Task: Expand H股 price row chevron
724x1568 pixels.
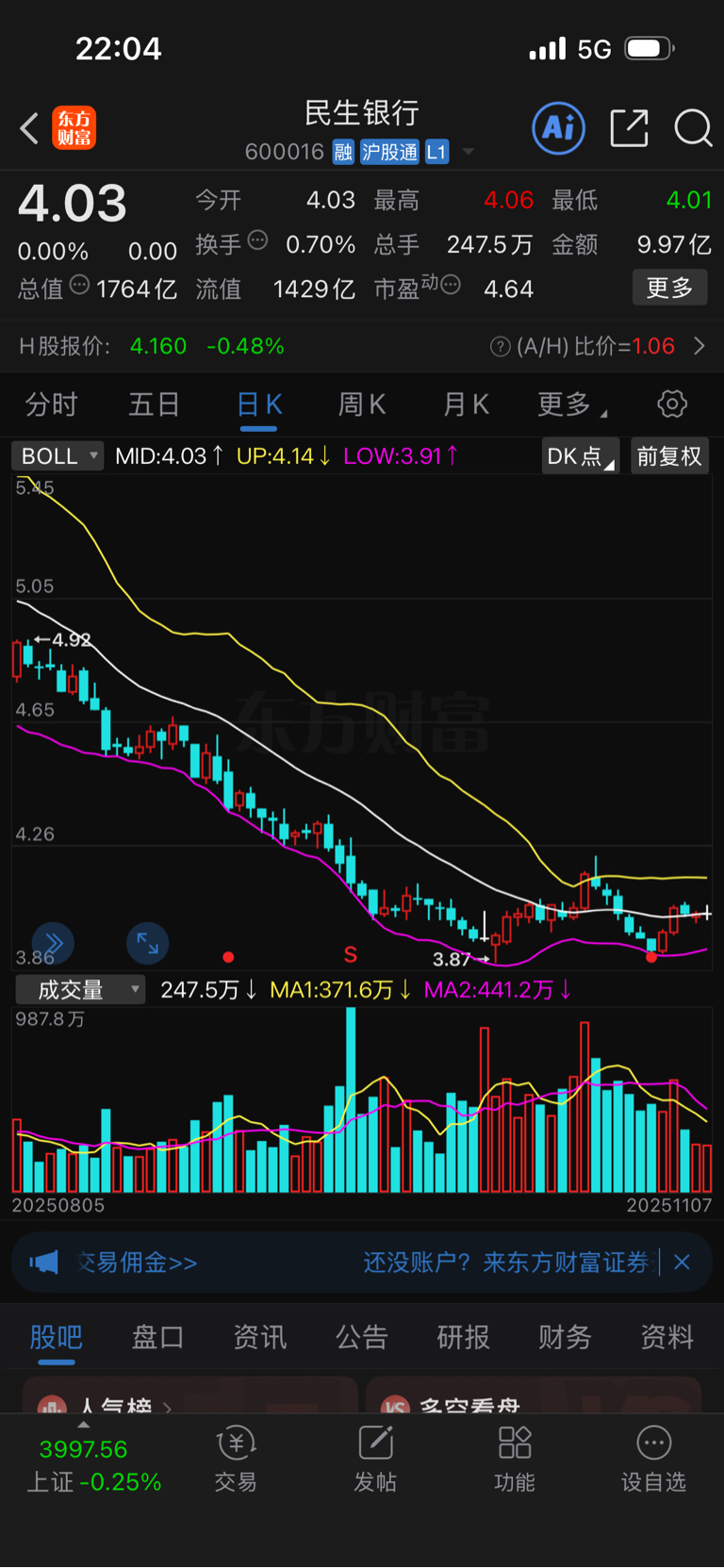Action: tap(699, 346)
